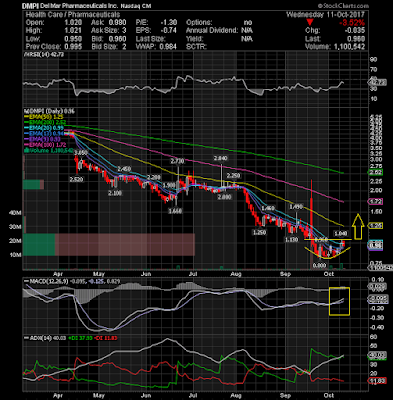Screen dimensions: 393x400
Task: Click the 2.250 price label
Action: tap(234, 176)
